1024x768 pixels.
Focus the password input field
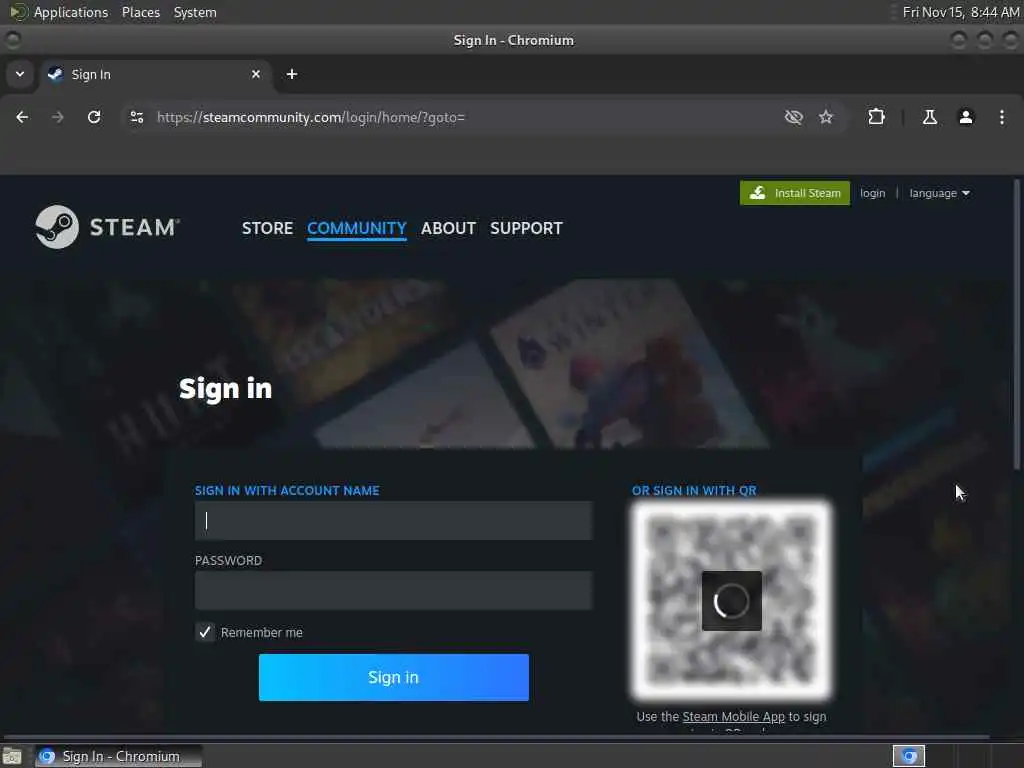pos(393,590)
